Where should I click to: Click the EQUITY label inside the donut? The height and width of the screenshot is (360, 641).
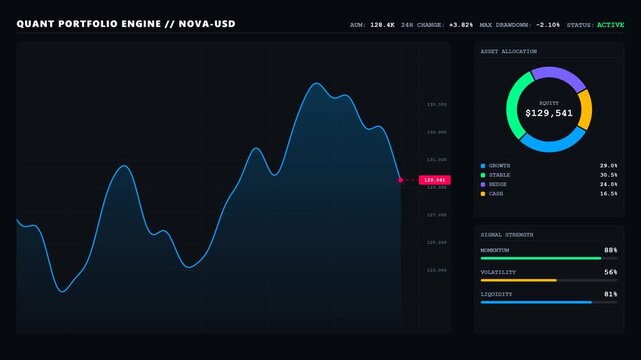[549, 103]
